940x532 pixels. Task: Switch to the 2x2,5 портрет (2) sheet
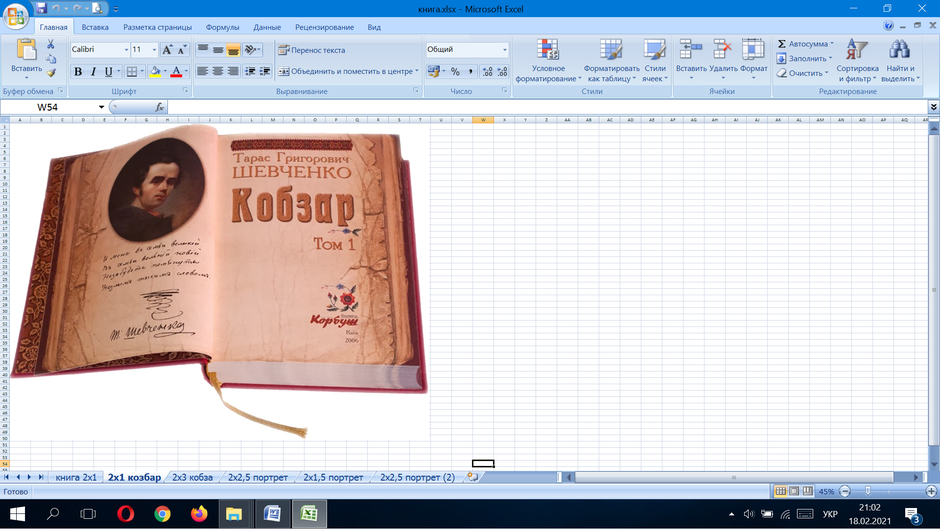[417, 477]
